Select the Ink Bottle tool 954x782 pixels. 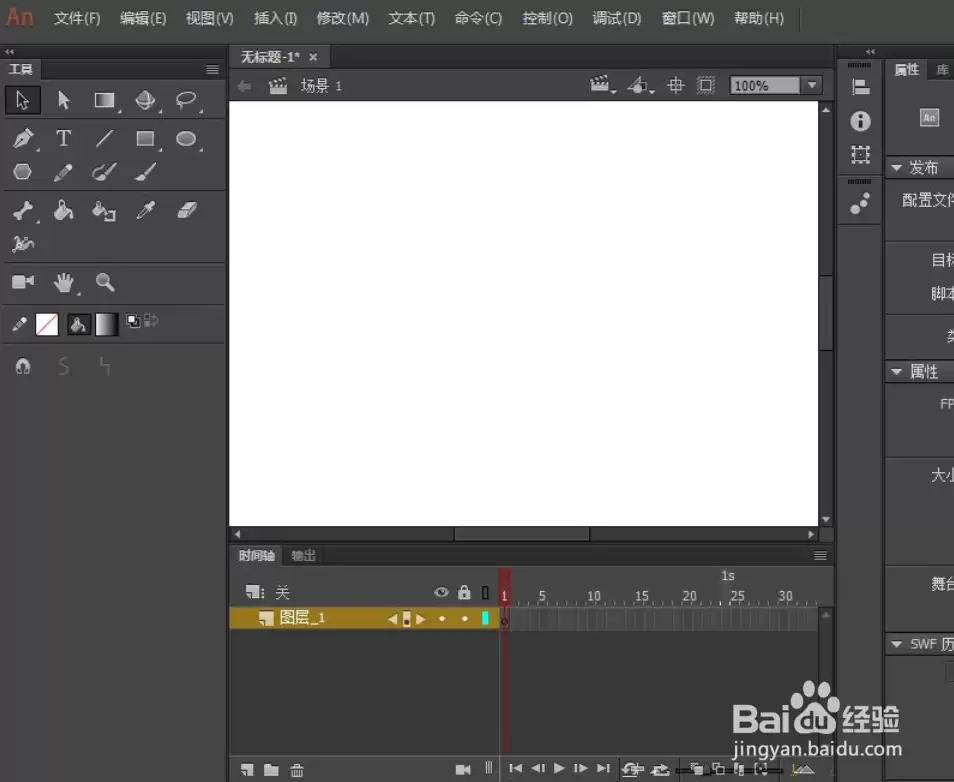pos(104,211)
